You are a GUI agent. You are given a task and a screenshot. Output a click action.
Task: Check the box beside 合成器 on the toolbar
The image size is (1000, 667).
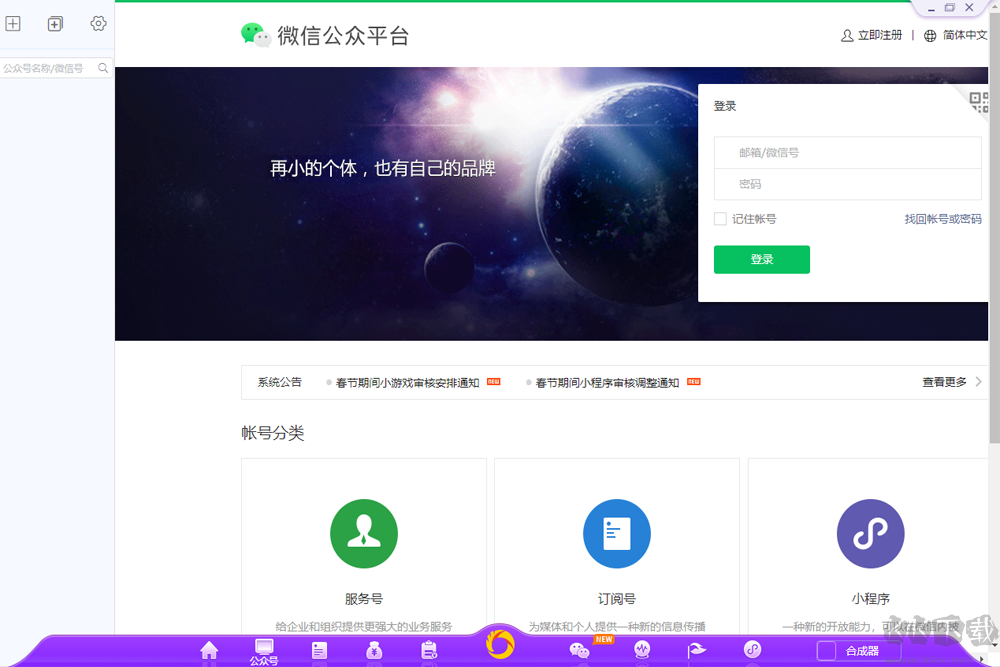[825, 651]
